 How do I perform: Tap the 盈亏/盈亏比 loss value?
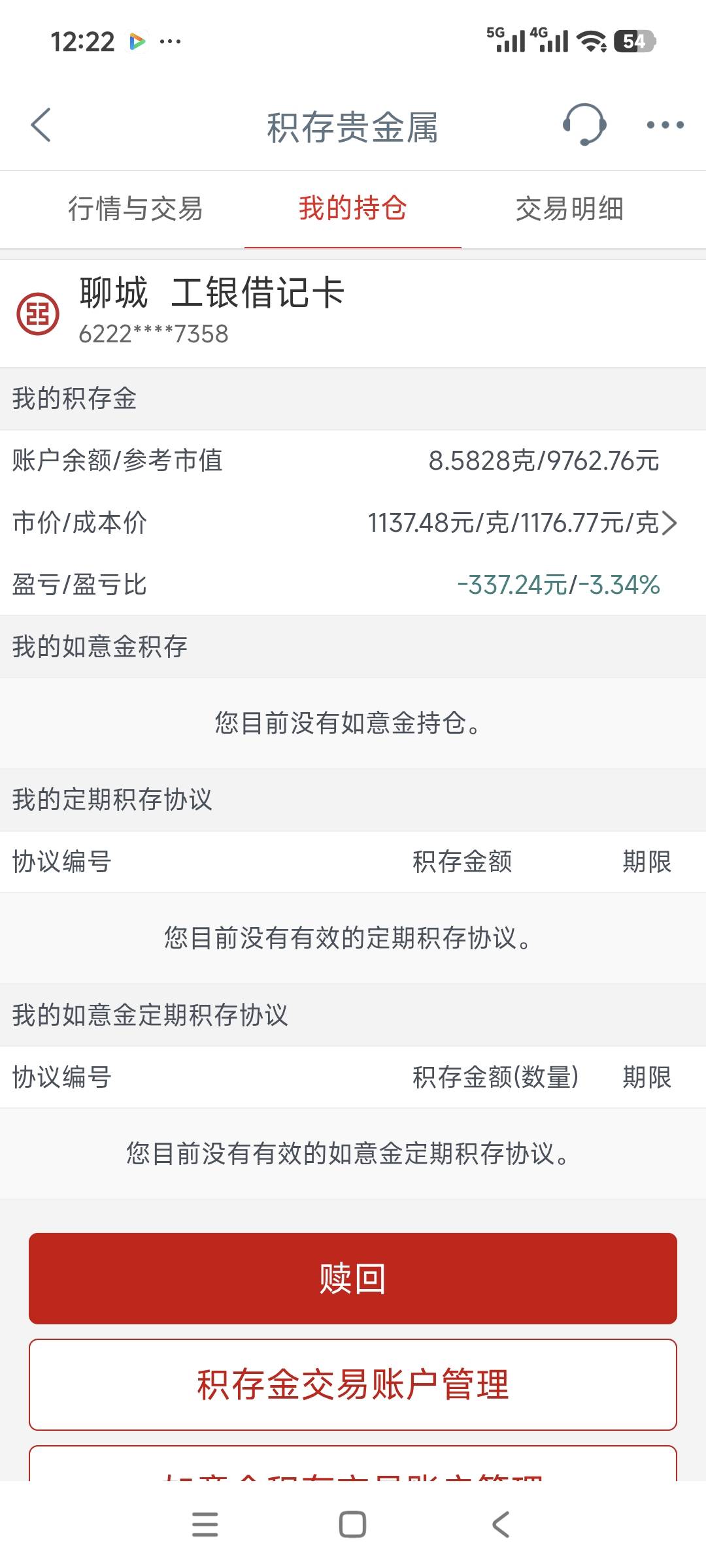(x=558, y=585)
